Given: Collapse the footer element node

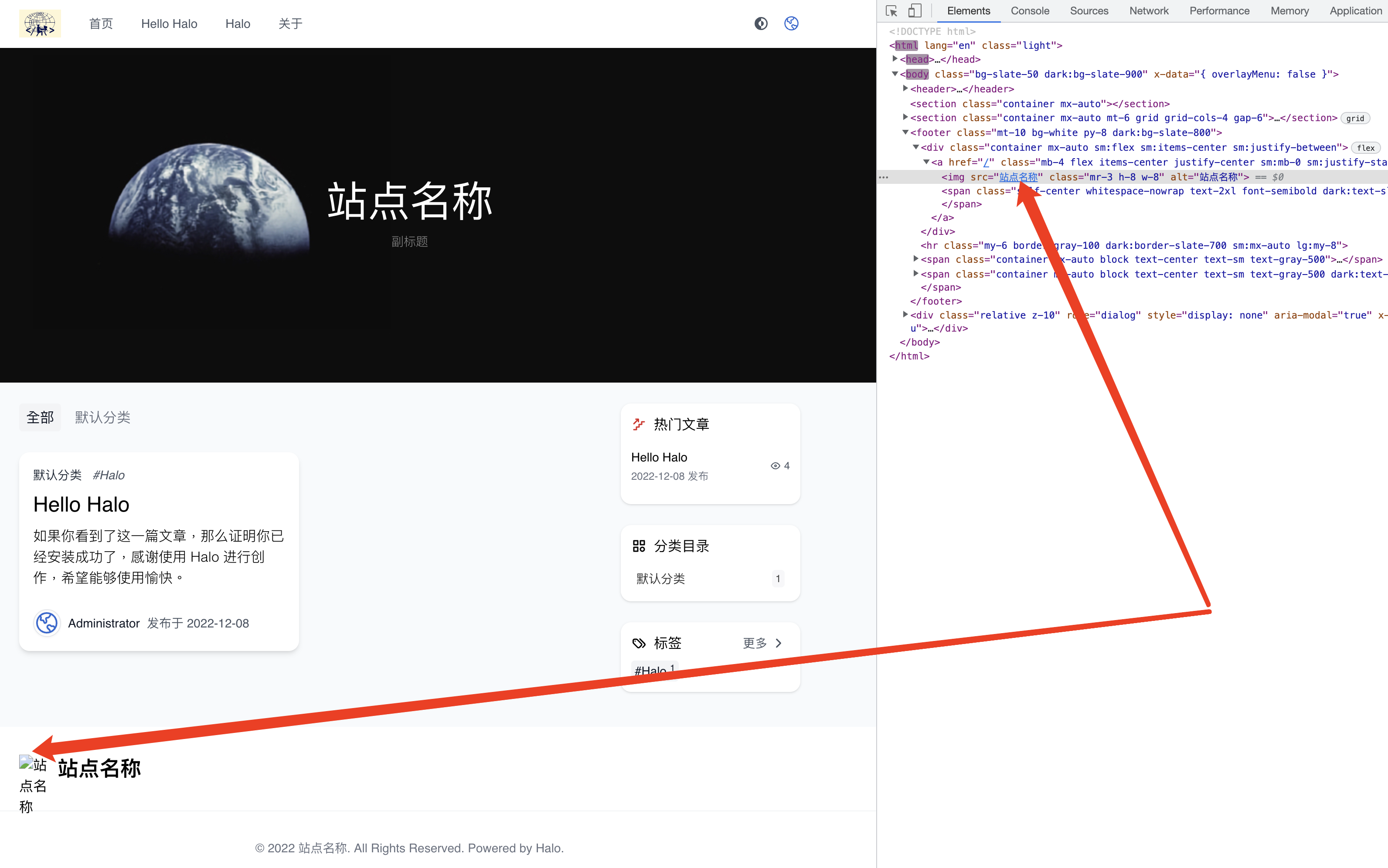Looking at the screenshot, I should click(905, 132).
